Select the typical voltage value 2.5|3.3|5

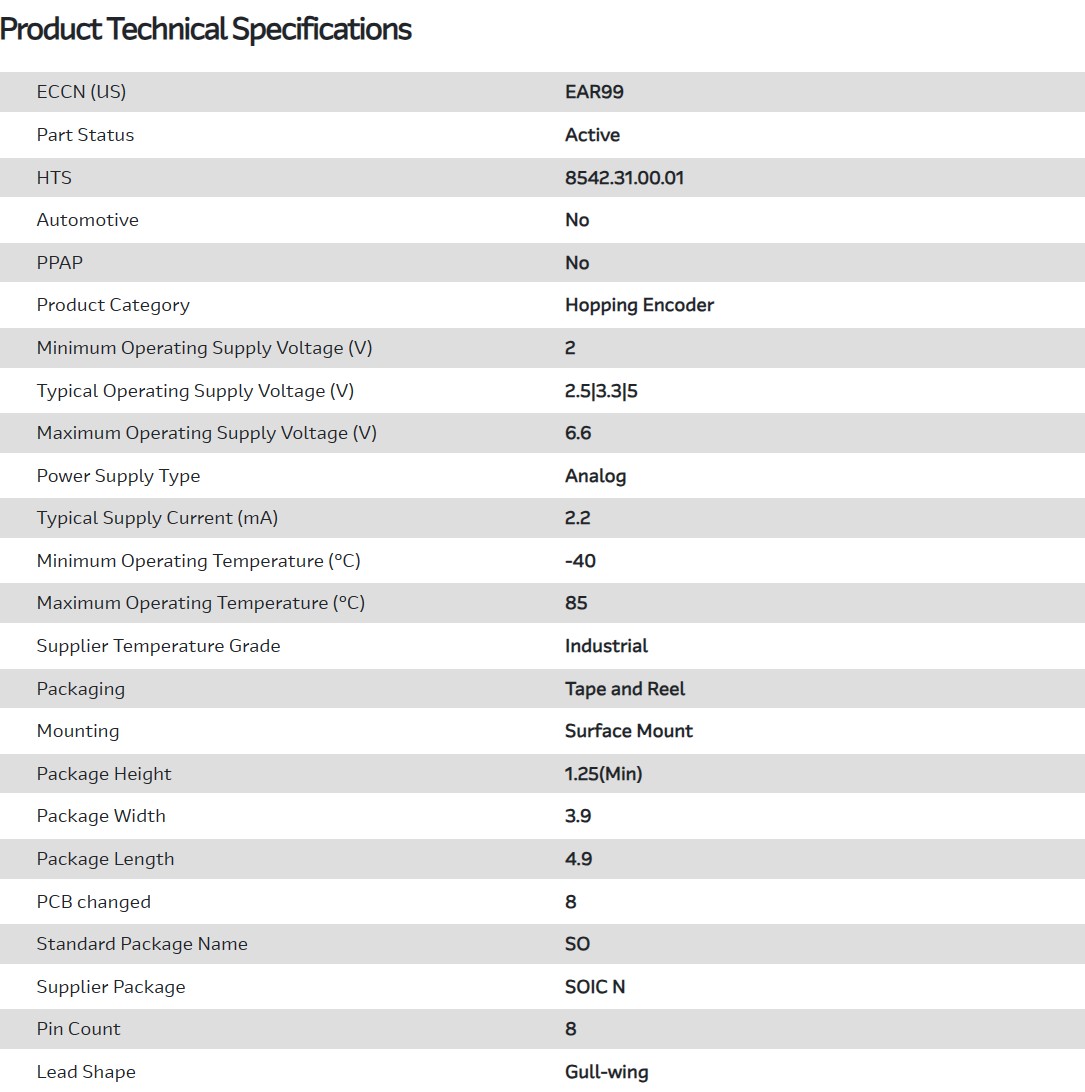(x=601, y=391)
